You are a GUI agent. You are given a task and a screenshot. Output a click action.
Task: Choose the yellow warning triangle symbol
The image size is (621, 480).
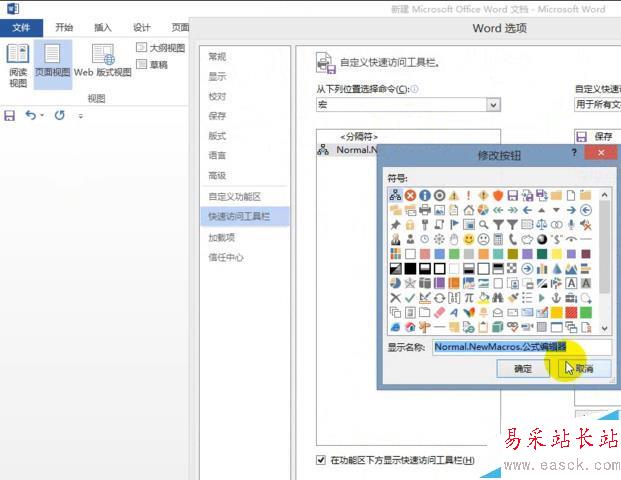coord(454,195)
